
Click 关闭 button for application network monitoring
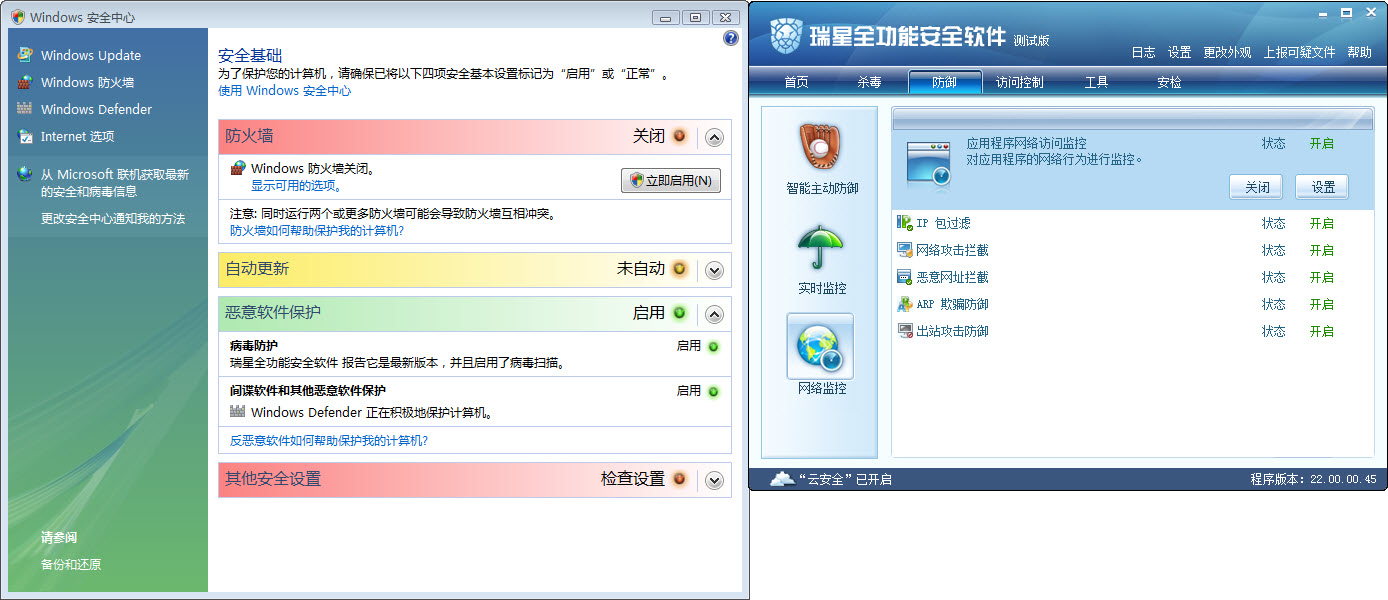point(1256,187)
